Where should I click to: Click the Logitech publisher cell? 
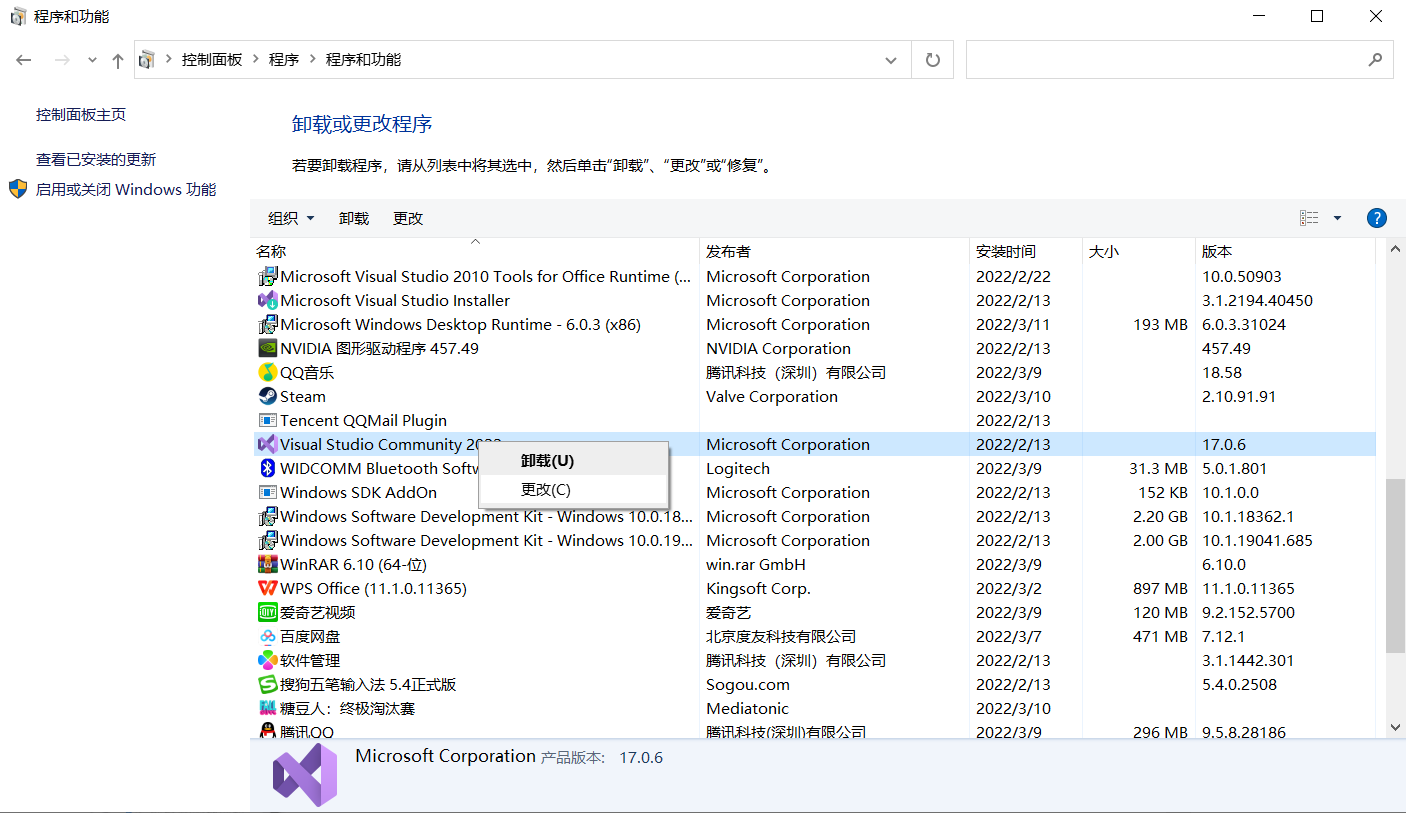(738, 469)
